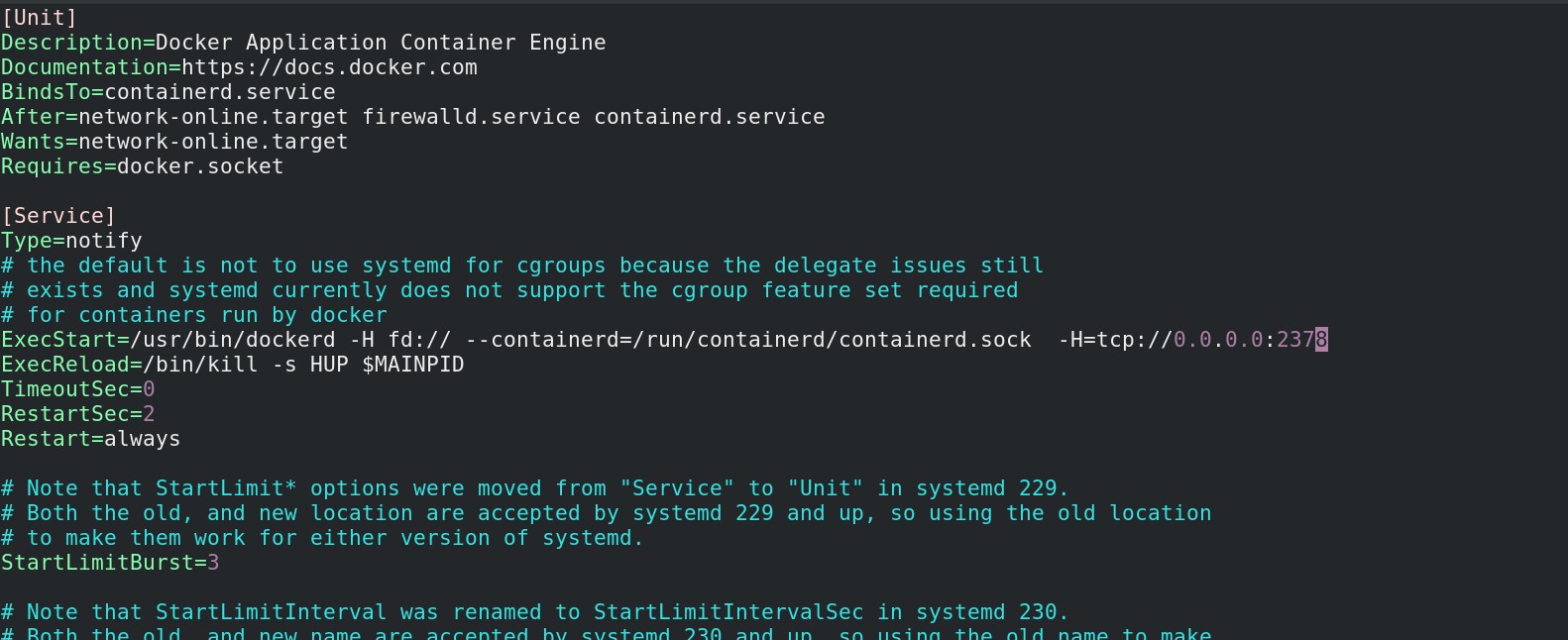1568x640 pixels.
Task: Click the comment about delegate issues still
Action: pyautogui.click(x=522, y=266)
